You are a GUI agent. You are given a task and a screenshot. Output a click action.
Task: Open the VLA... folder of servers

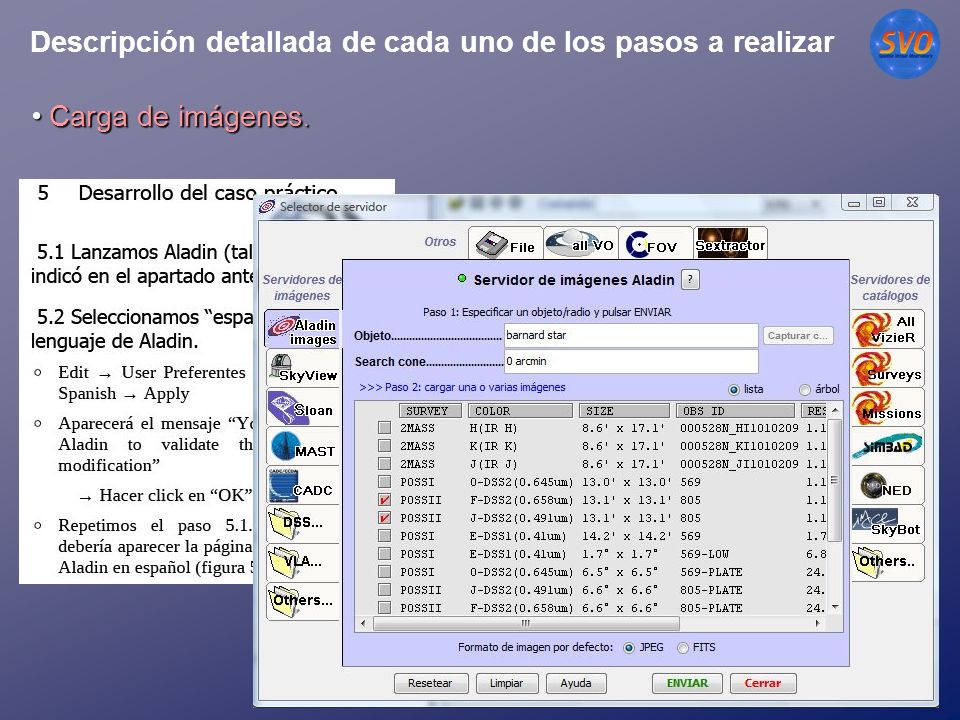click(x=304, y=563)
